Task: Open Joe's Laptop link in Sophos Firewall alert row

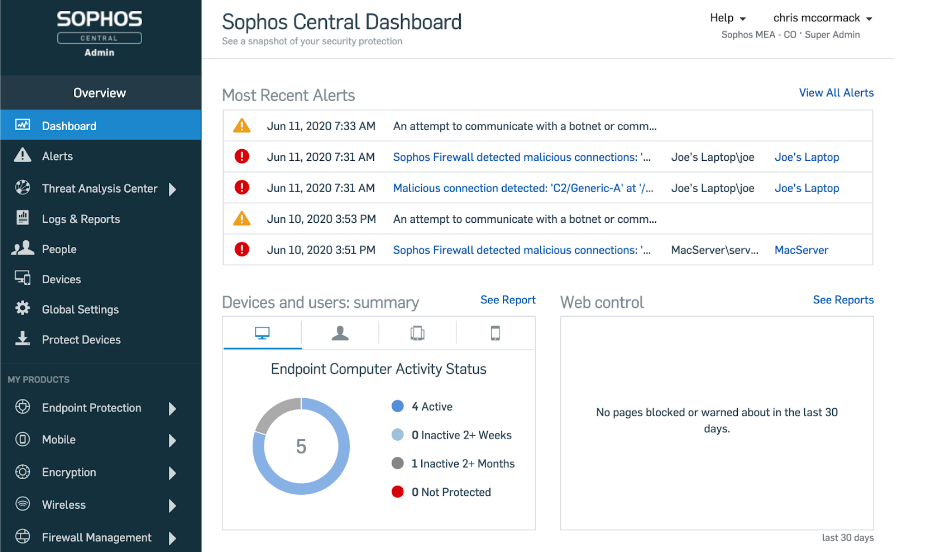Action: point(806,157)
